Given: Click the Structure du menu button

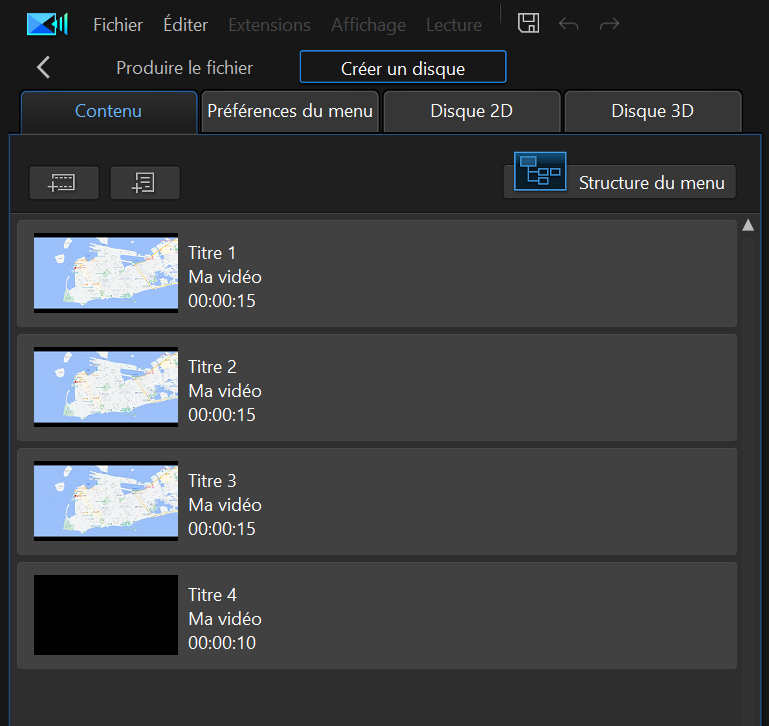Looking at the screenshot, I should 620,182.
